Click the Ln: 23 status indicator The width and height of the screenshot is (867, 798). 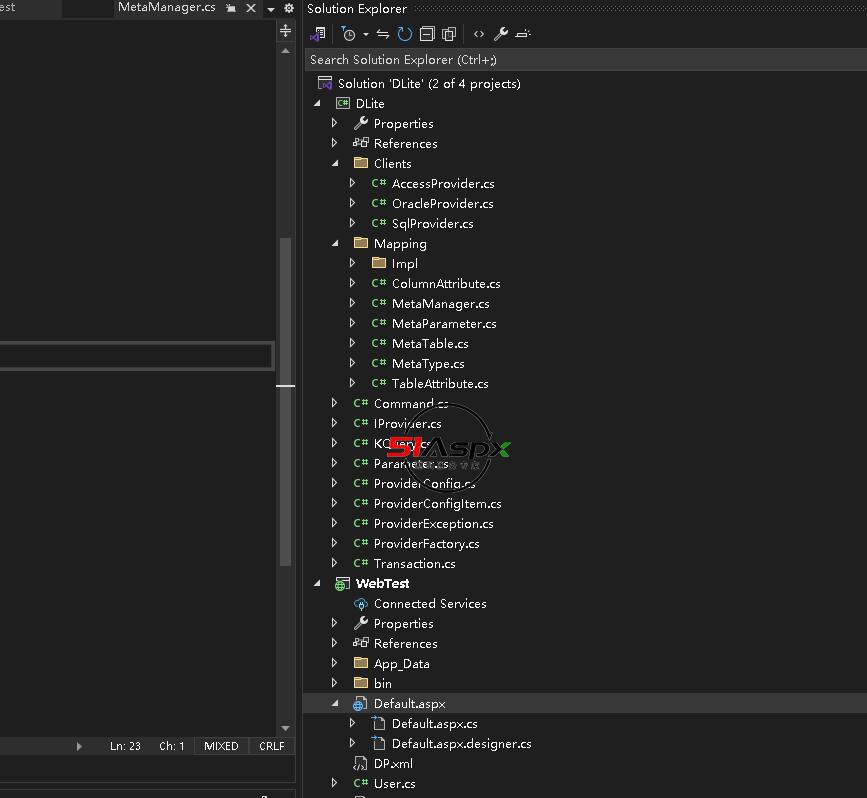(x=125, y=746)
